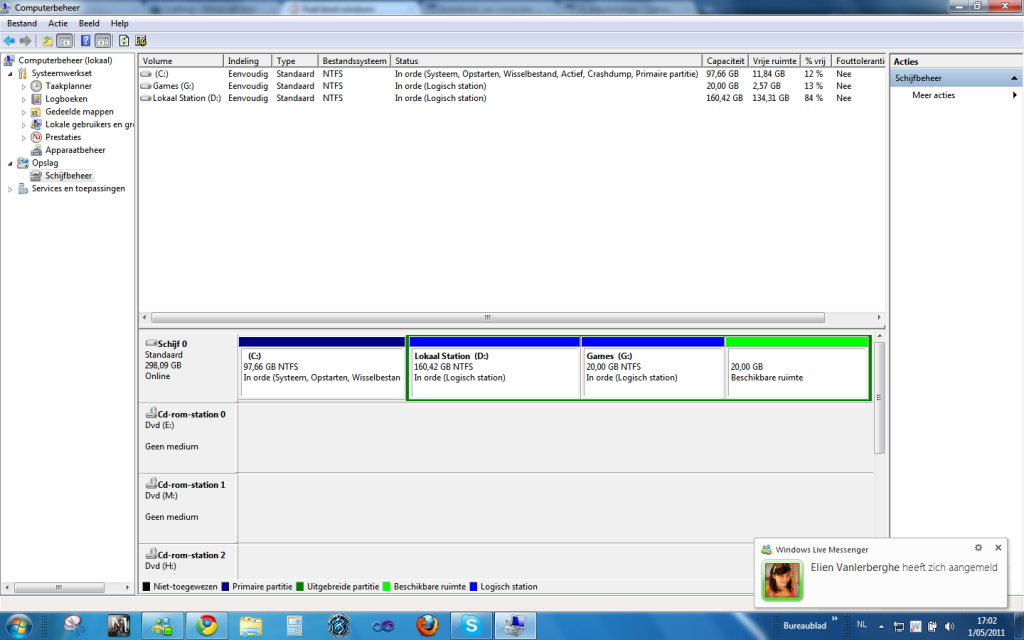Open the Beeld menu
The height and width of the screenshot is (640, 1024).
[89, 23]
